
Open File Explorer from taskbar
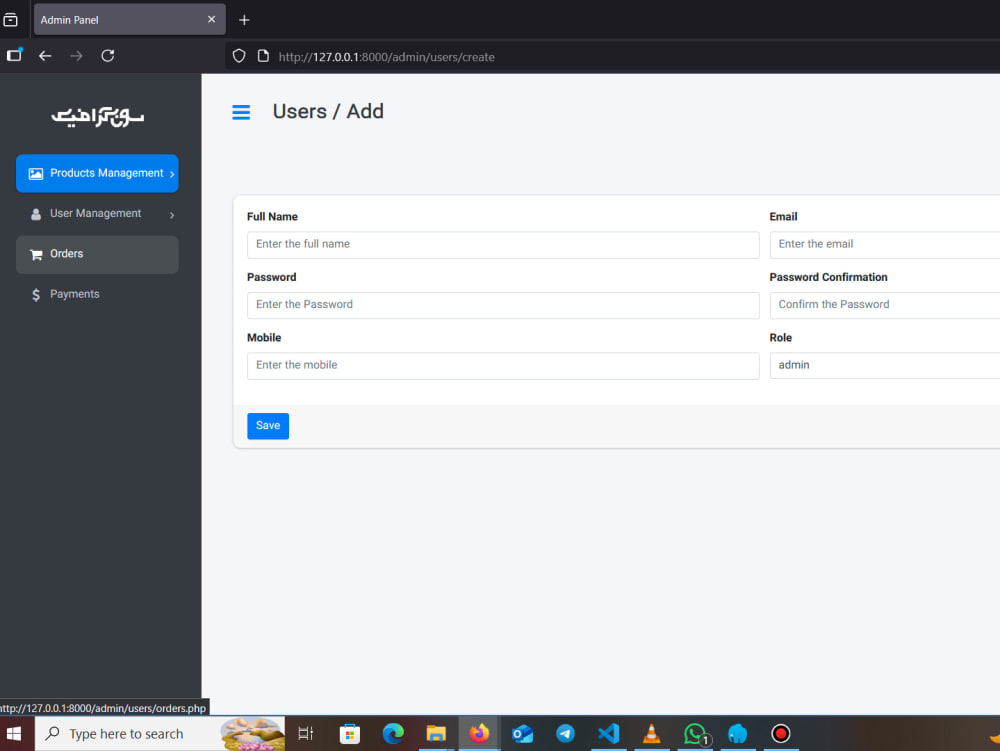click(436, 734)
